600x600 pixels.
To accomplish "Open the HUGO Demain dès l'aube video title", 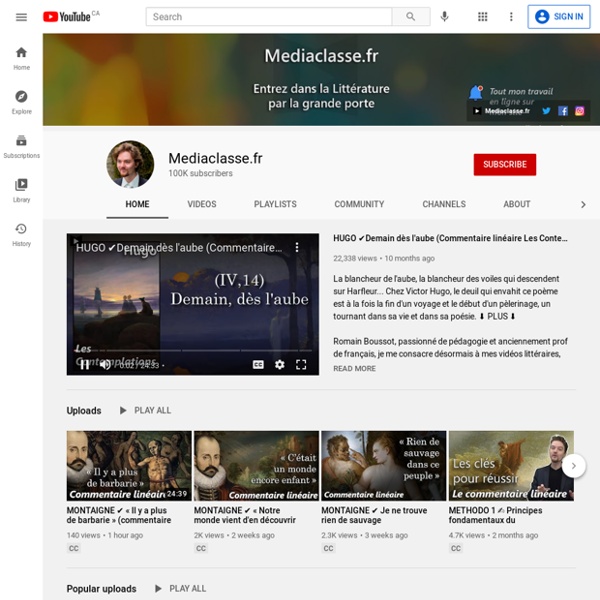I will click(450, 238).
